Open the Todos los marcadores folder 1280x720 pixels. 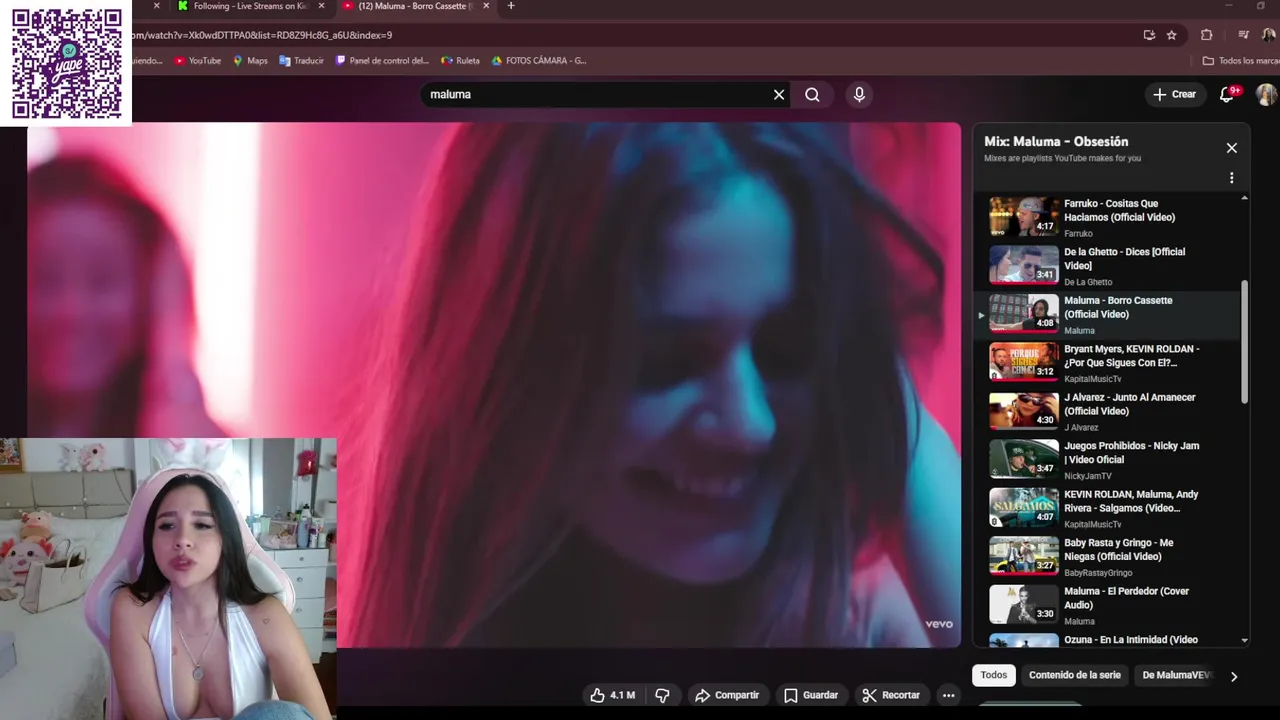1240,61
